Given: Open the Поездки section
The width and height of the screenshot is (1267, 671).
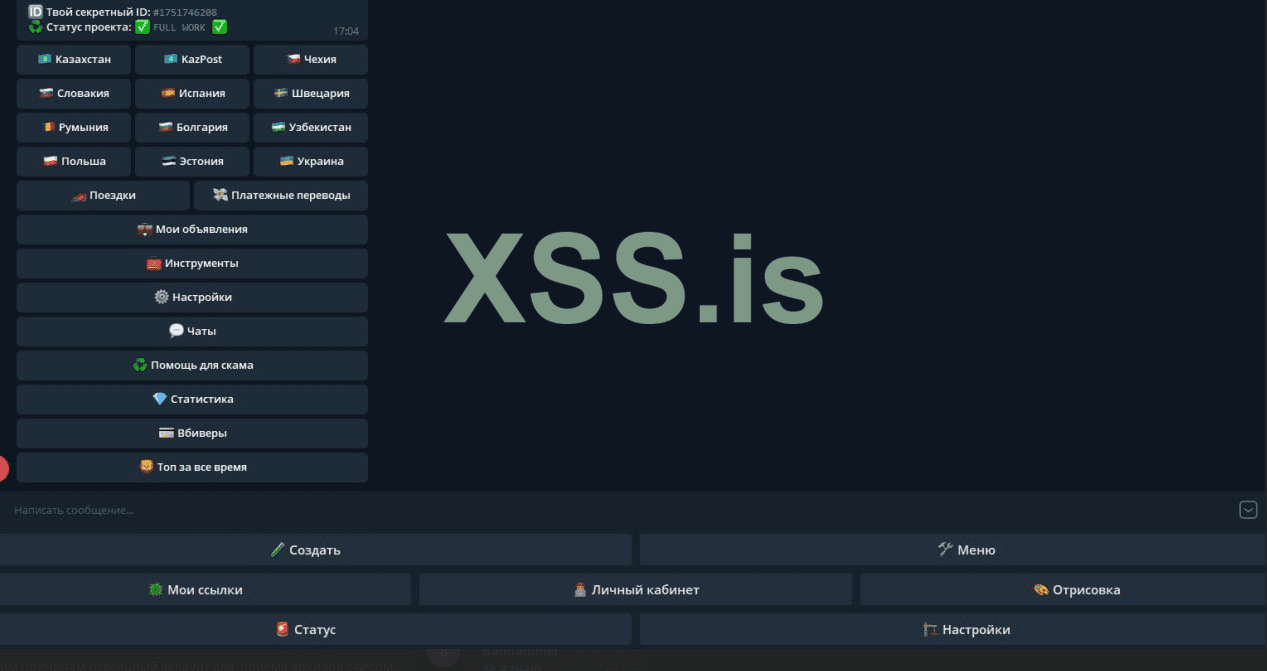Looking at the screenshot, I should coord(103,195).
